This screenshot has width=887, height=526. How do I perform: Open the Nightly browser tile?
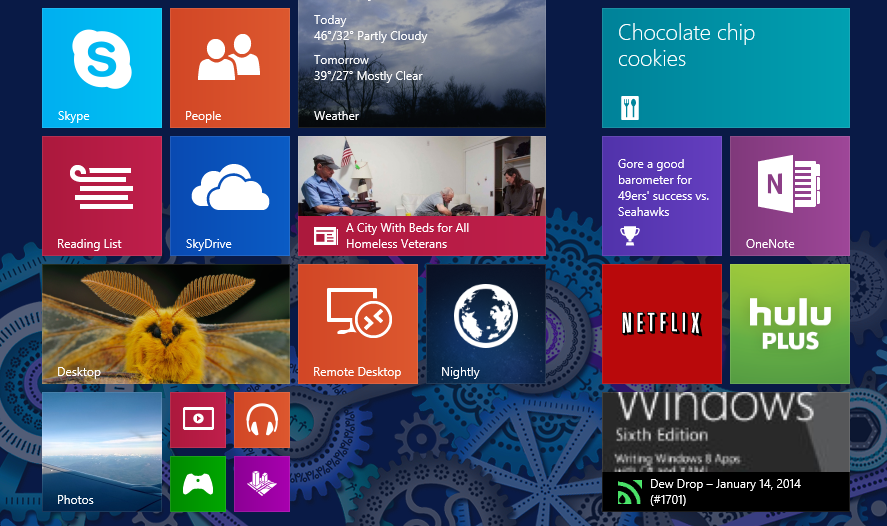(486, 324)
